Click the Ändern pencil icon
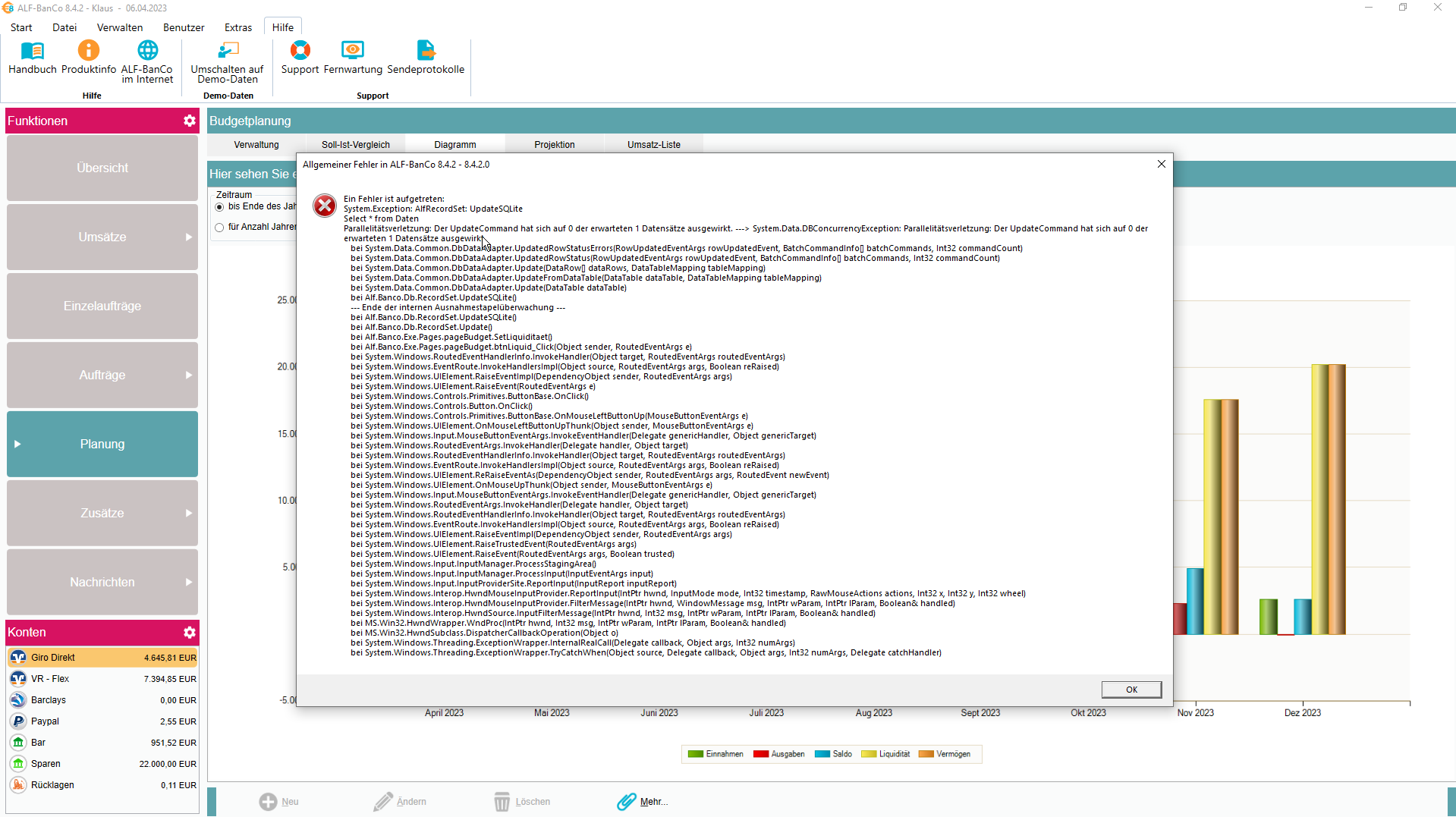This screenshot has height=817, width=1456. (382, 802)
